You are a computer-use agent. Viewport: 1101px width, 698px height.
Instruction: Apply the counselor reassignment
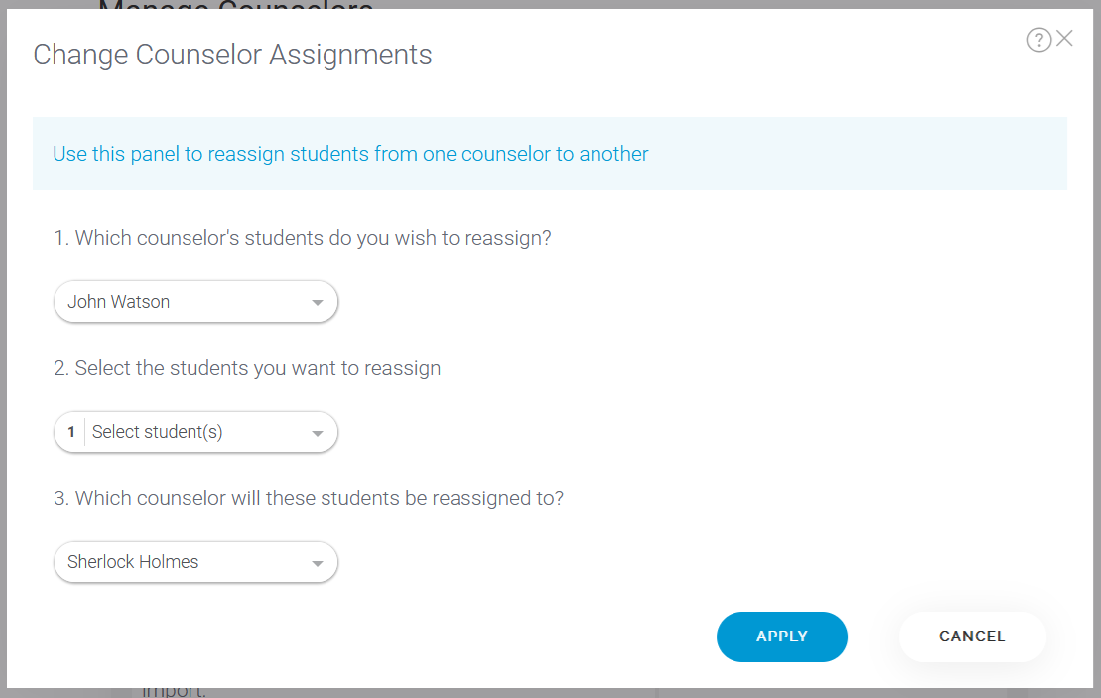coord(782,636)
